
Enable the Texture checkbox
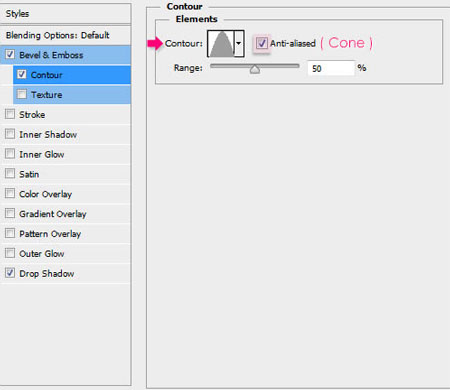click(22, 94)
